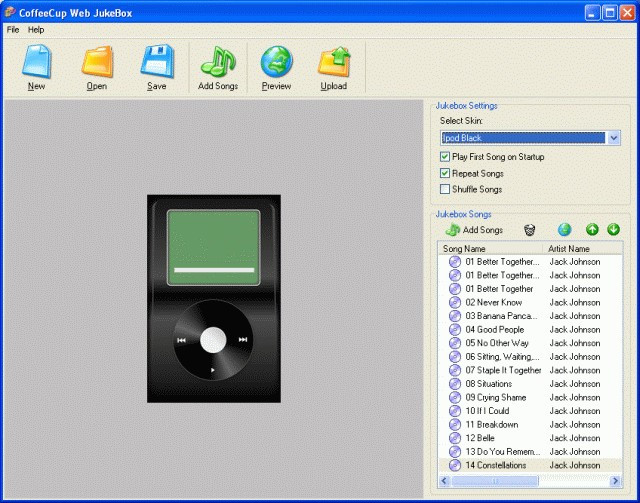The height and width of the screenshot is (503, 640).
Task: Click the Add Songs toolbar music note icon
Action: pos(218,61)
